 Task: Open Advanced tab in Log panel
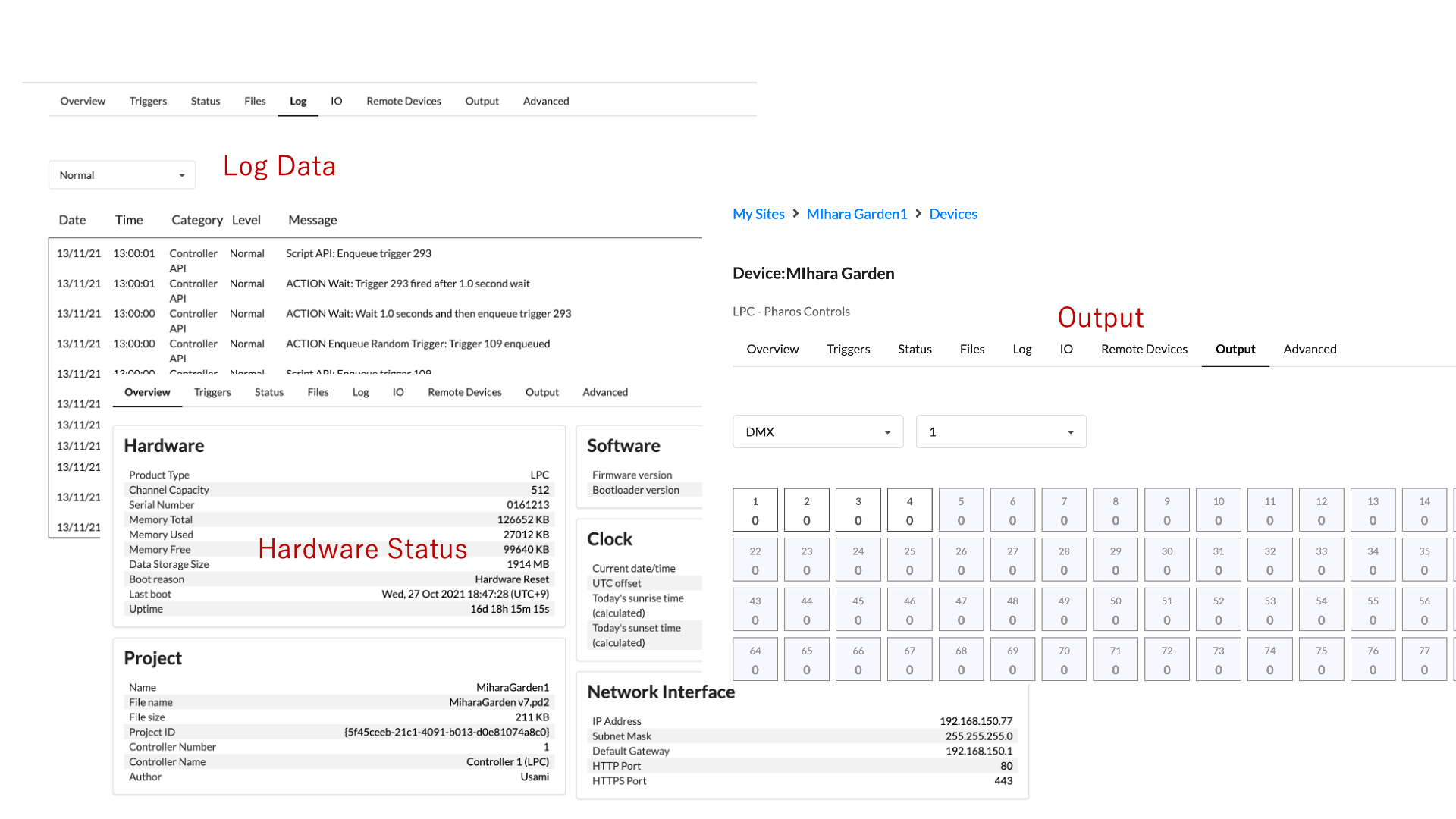[x=546, y=101]
